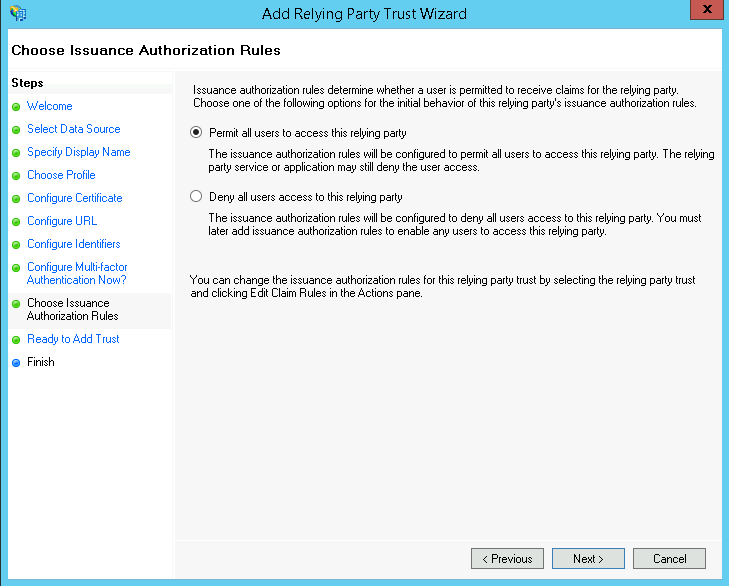Go to Ready to Add Trust step
Screen dimensions: 729x586
click(73, 339)
